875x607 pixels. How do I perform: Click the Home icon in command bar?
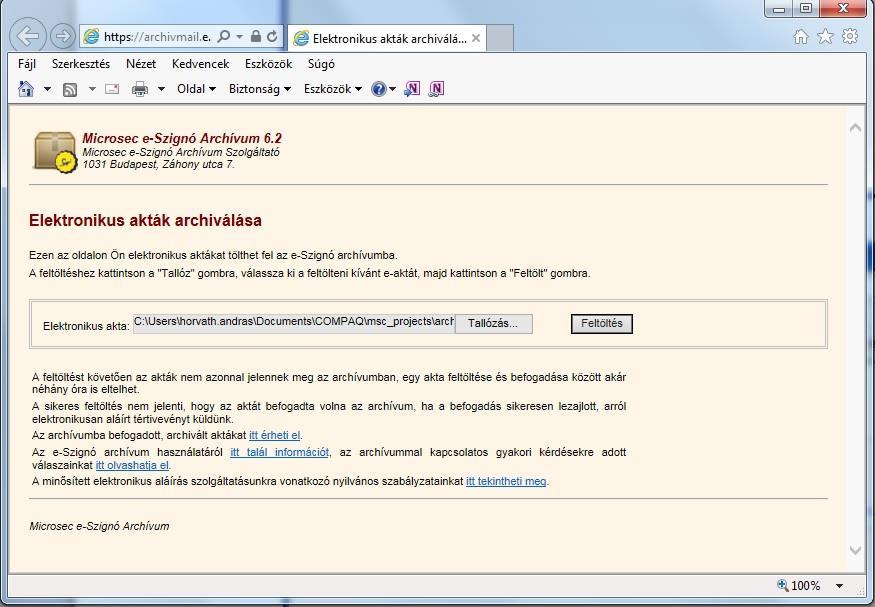pyautogui.click(x=26, y=89)
